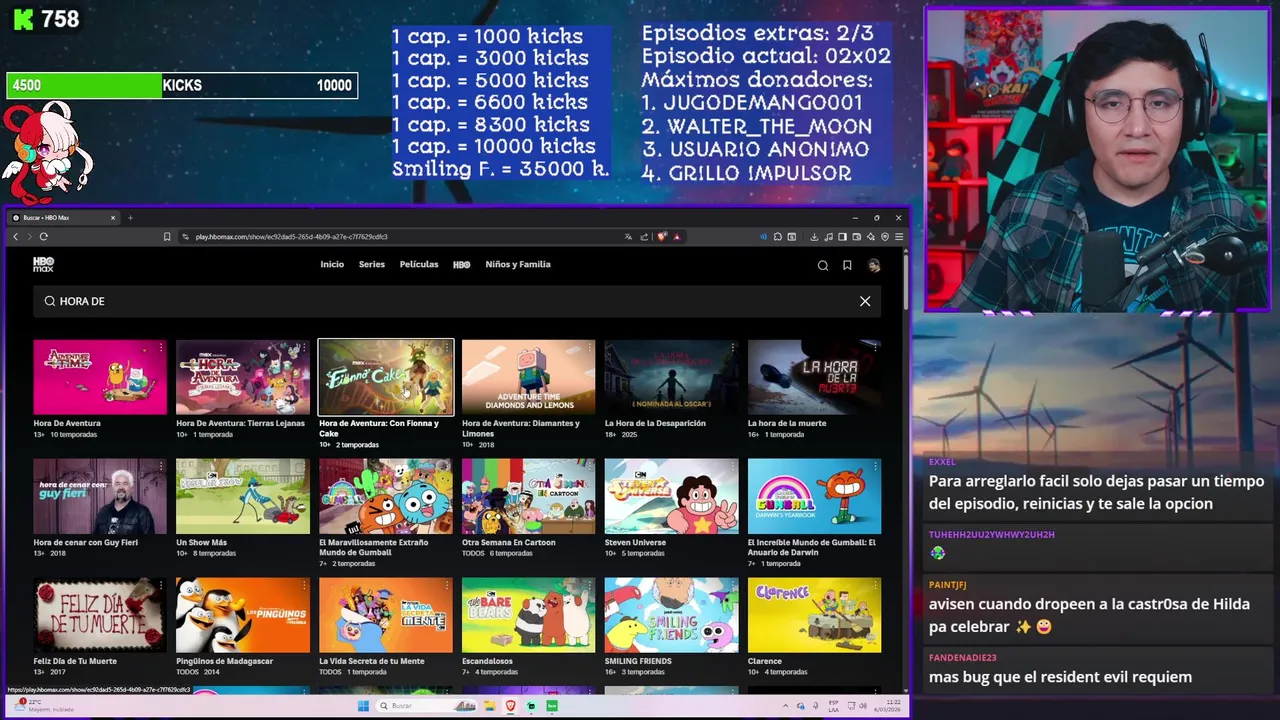Image resolution: width=1280 pixels, height=720 pixels.
Task: Open the HBO Max search magnifier icon
Action: tap(823, 265)
